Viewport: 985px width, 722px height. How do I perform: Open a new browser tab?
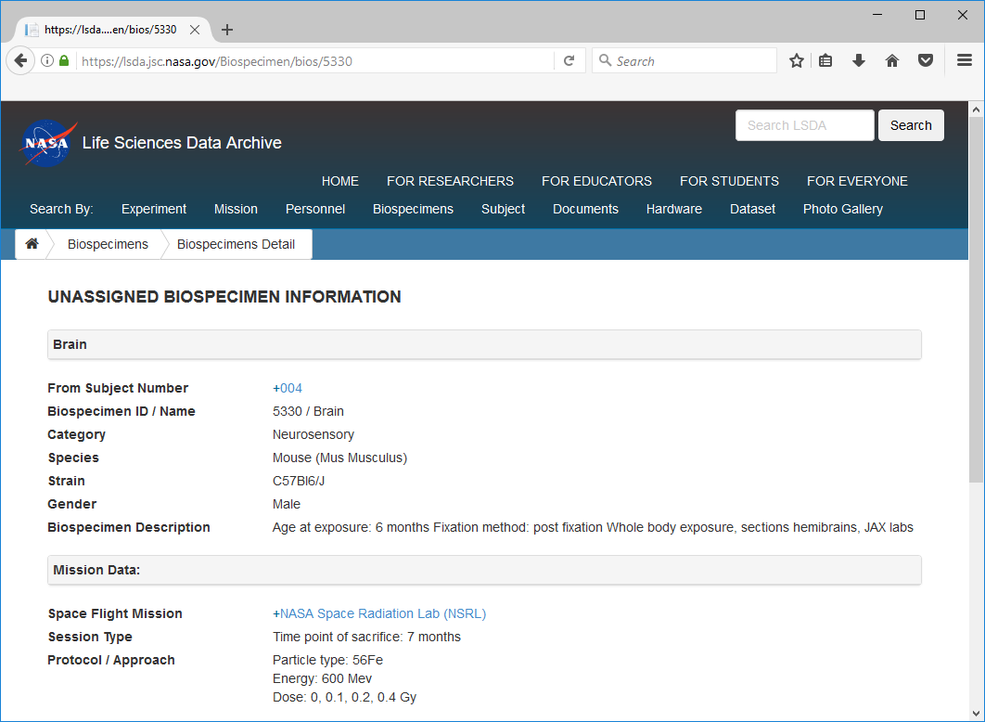click(x=227, y=30)
